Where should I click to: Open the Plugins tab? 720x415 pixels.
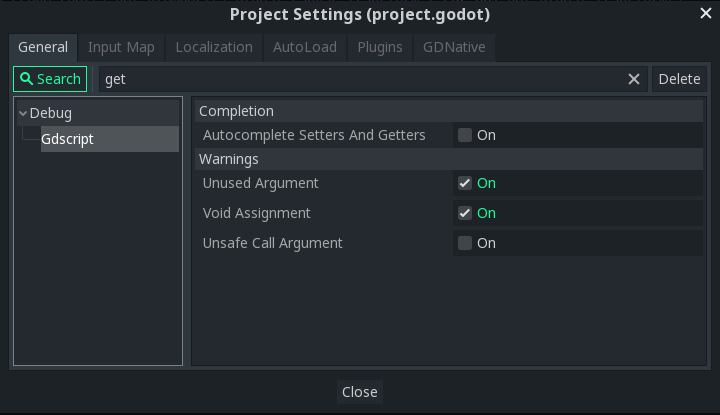pos(380,47)
